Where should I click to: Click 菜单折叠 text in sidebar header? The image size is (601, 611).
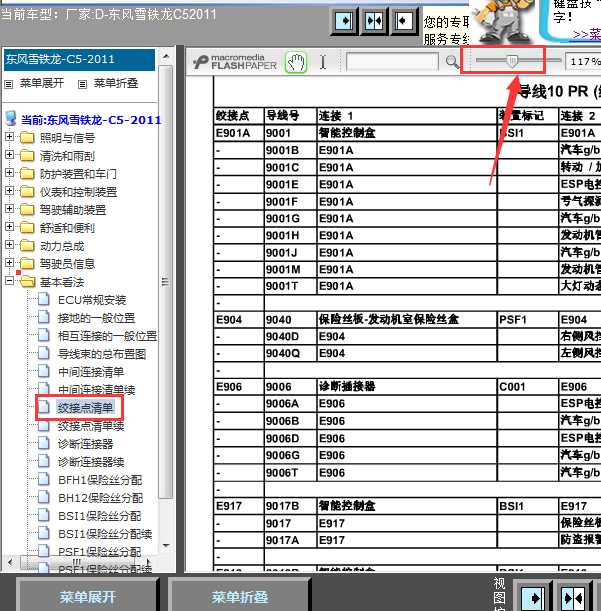click(116, 83)
